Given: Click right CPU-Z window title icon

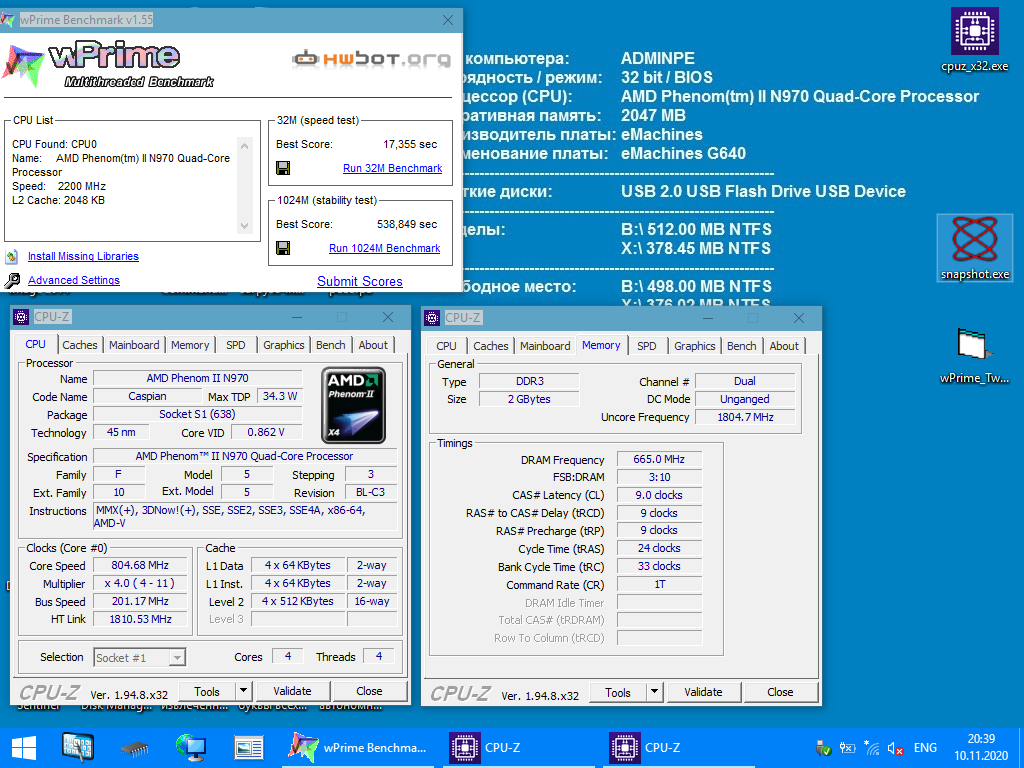Looking at the screenshot, I should (x=432, y=318).
